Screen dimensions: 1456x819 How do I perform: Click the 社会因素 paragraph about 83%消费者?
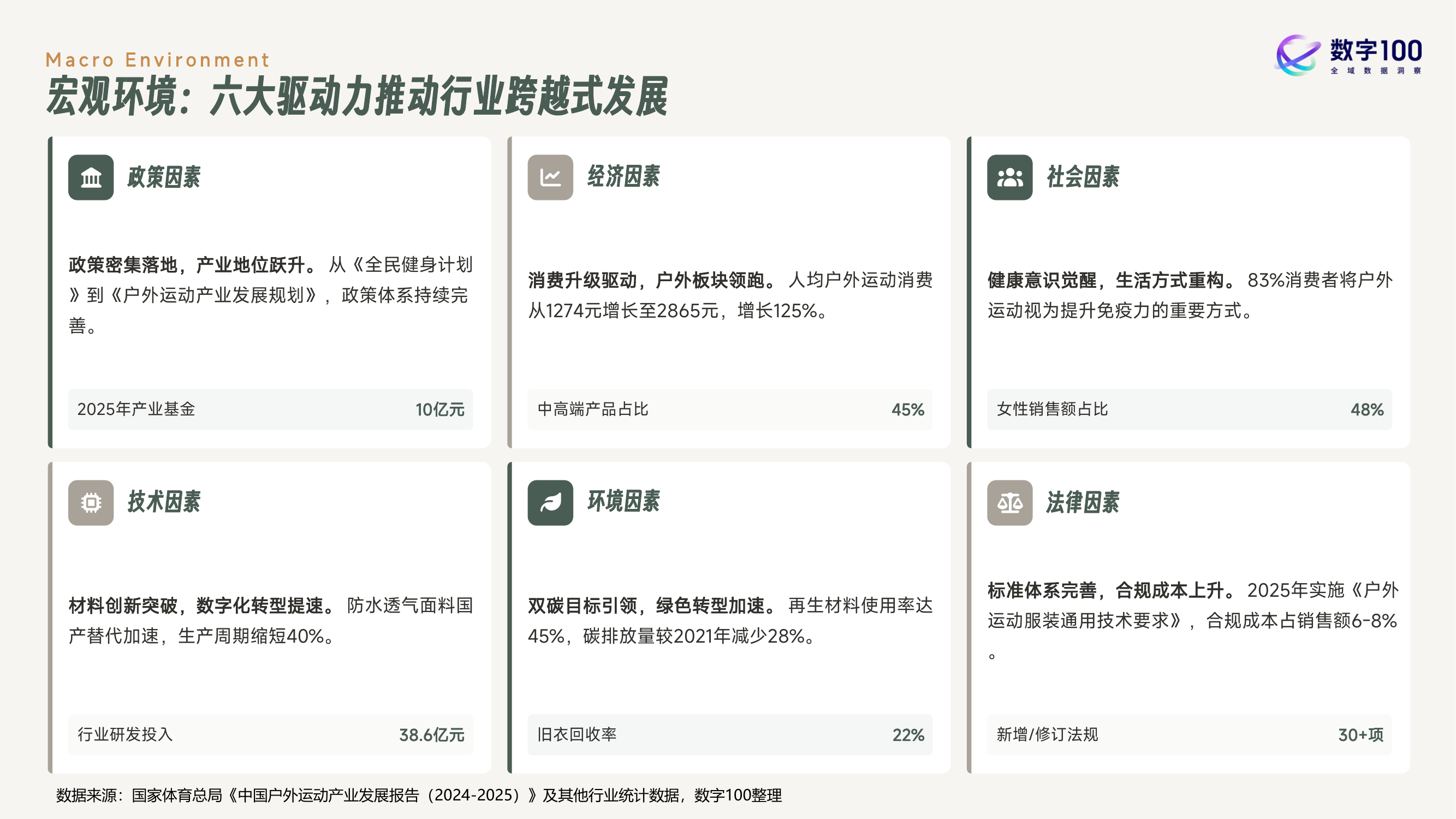(x=1189, y=295)
